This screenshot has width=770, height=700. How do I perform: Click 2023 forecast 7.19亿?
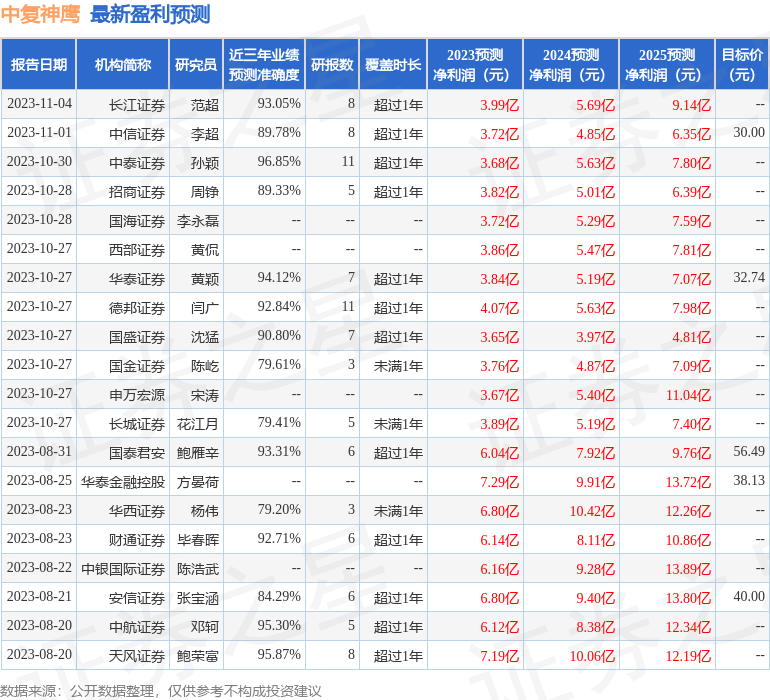(x=499, y=656)
